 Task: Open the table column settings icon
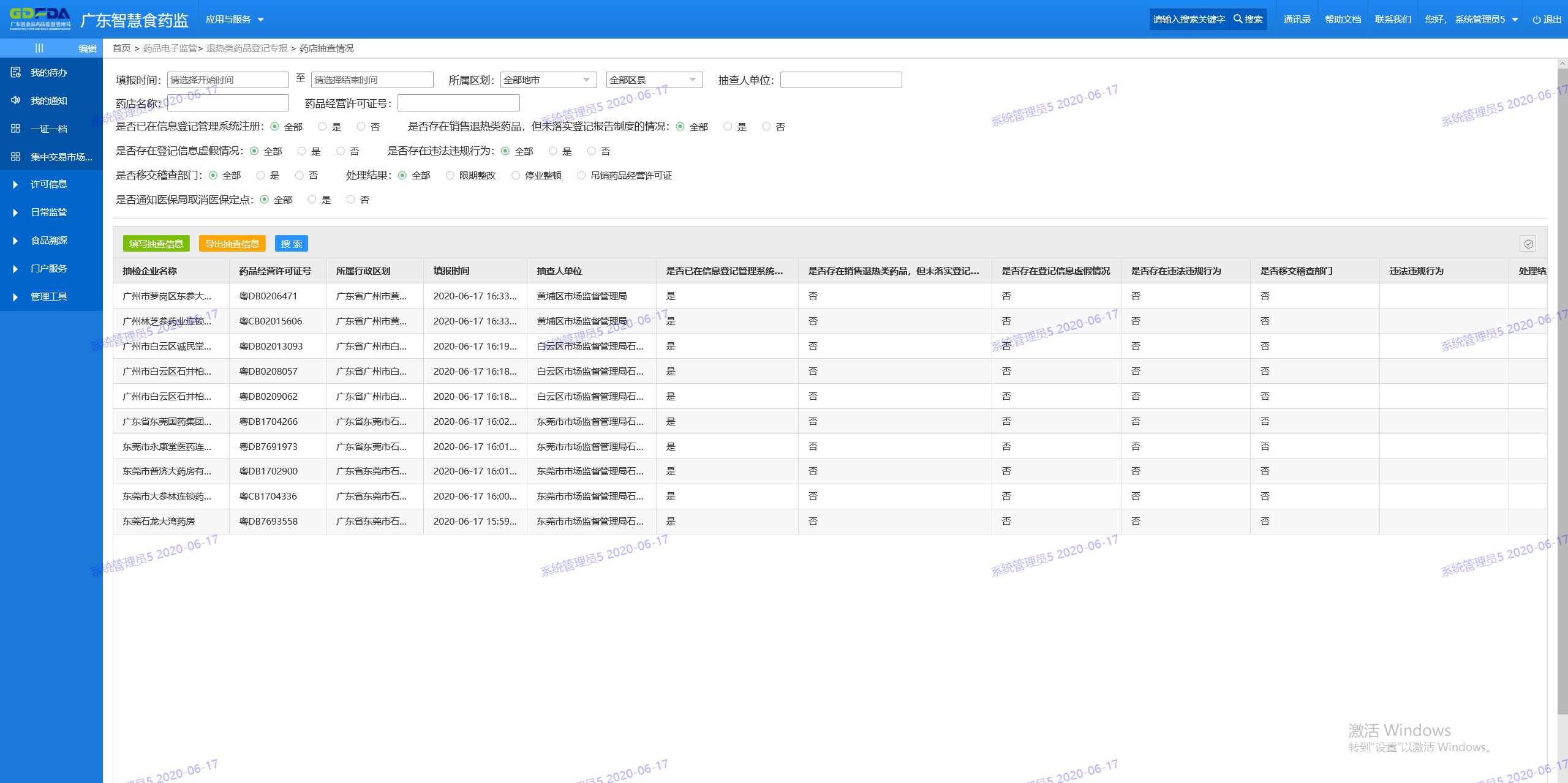(x=1528, y=244)
